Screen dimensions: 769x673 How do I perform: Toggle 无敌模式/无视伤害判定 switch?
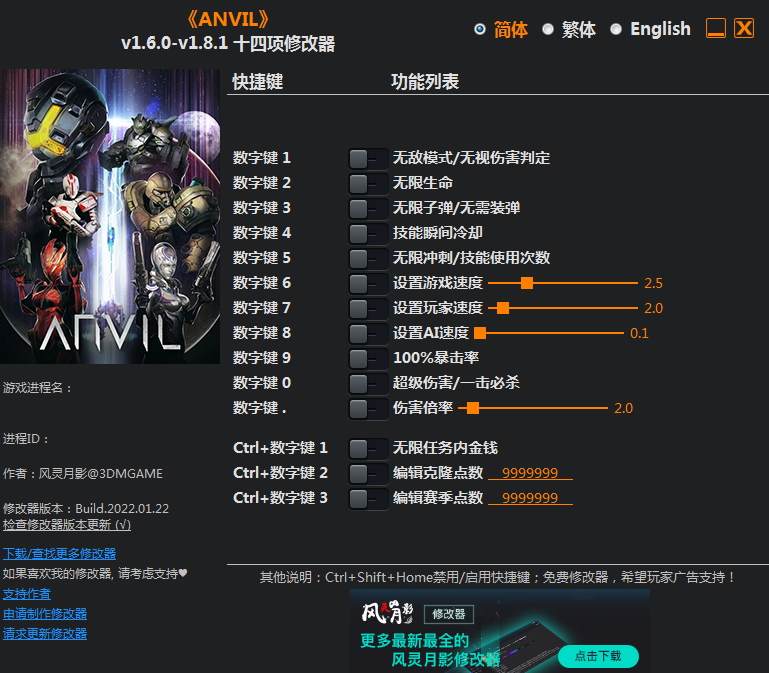368,158
